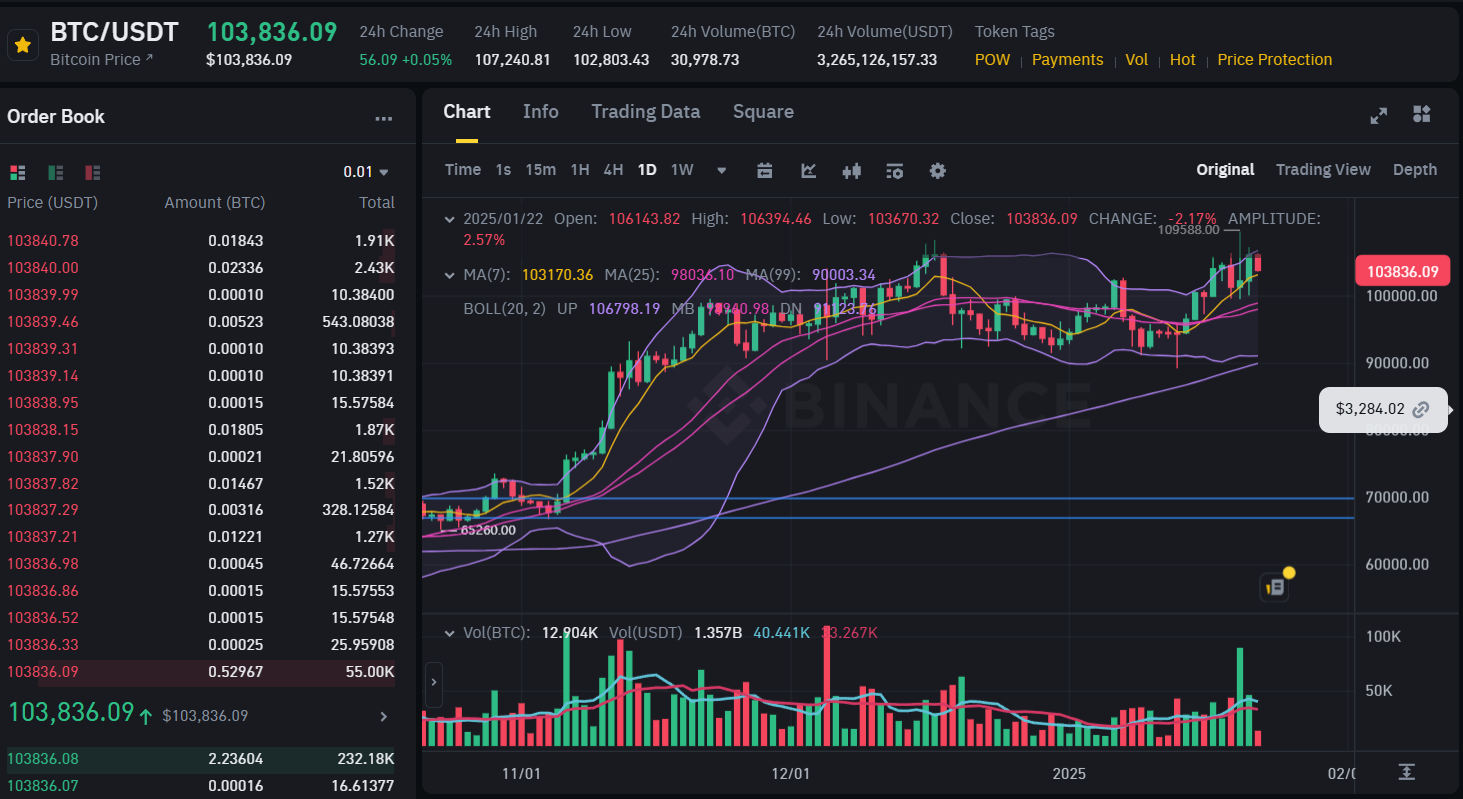Click the MA(7) indicator value
Screen dimensions: 1463x799
[557, 275]
